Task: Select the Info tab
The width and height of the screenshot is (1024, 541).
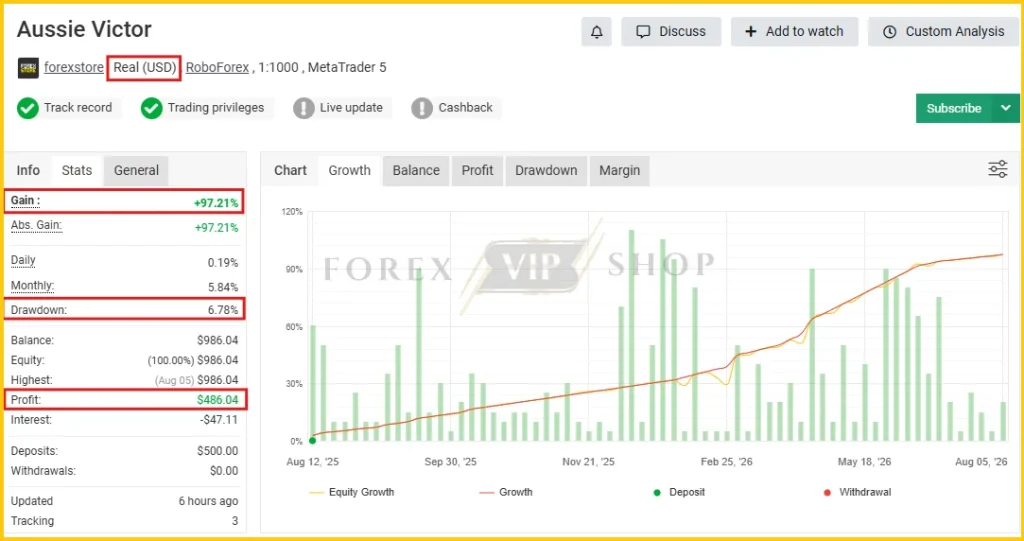Action: click(28, 171)
